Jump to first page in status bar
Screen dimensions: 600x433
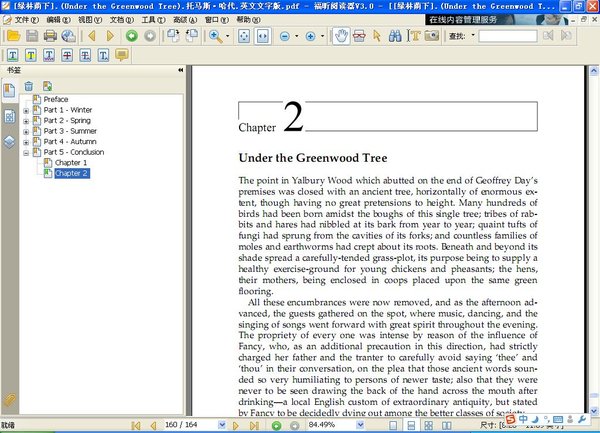[136, 426]
